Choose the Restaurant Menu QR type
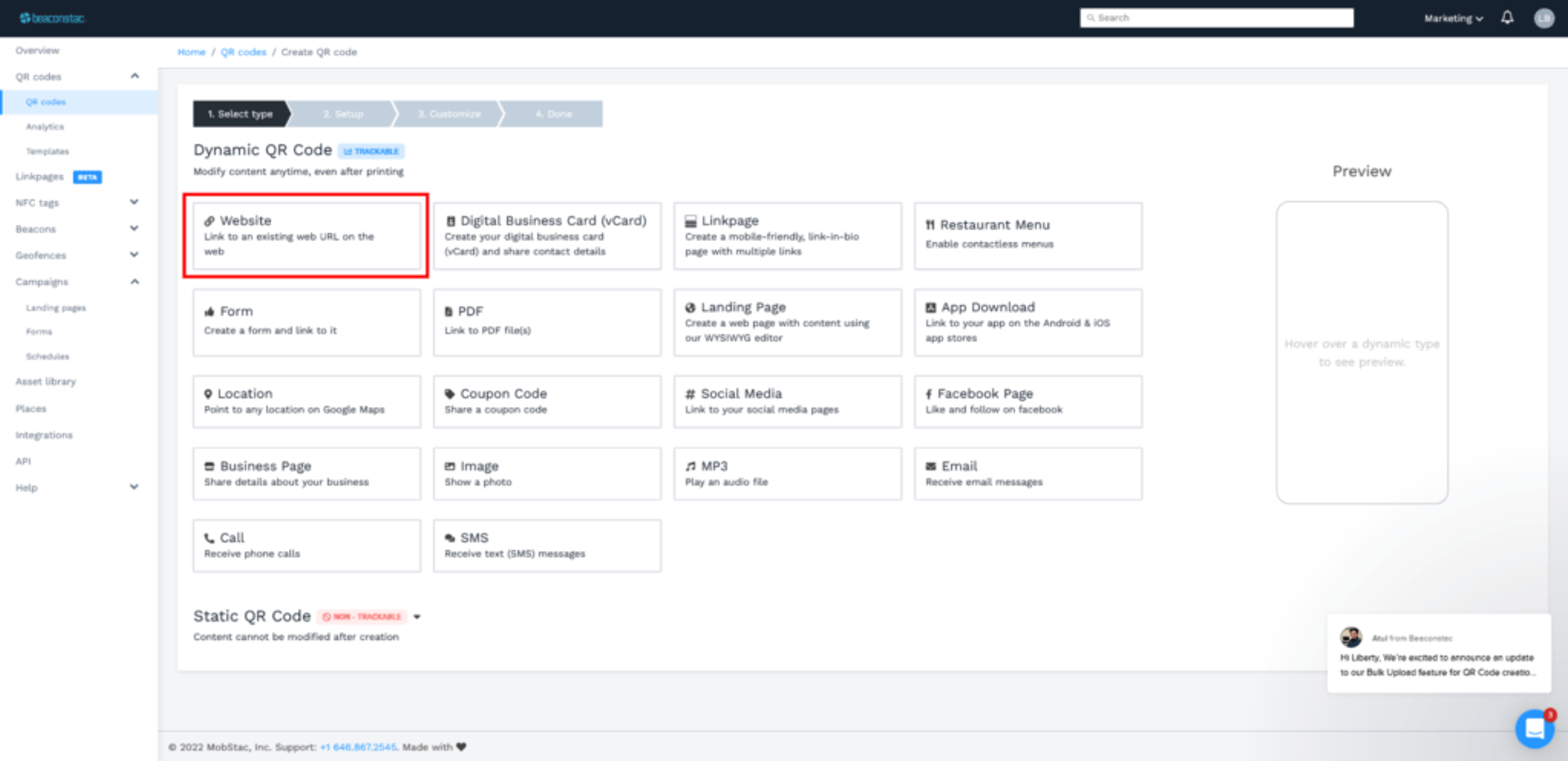The height and width of the screenshot is (761, 1568). coord(1027,236)
